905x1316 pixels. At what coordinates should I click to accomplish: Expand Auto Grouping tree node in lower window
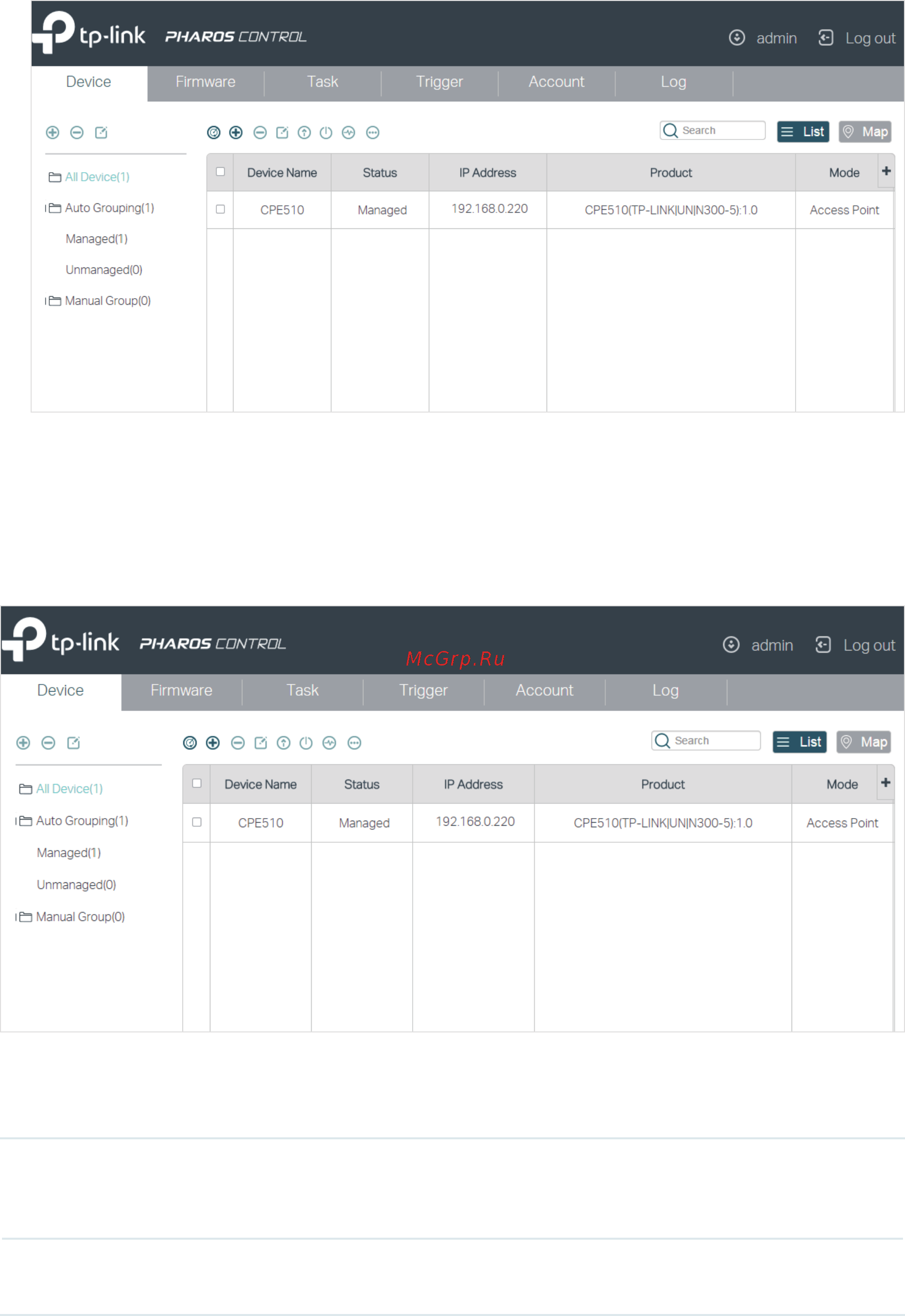(17, 821)
